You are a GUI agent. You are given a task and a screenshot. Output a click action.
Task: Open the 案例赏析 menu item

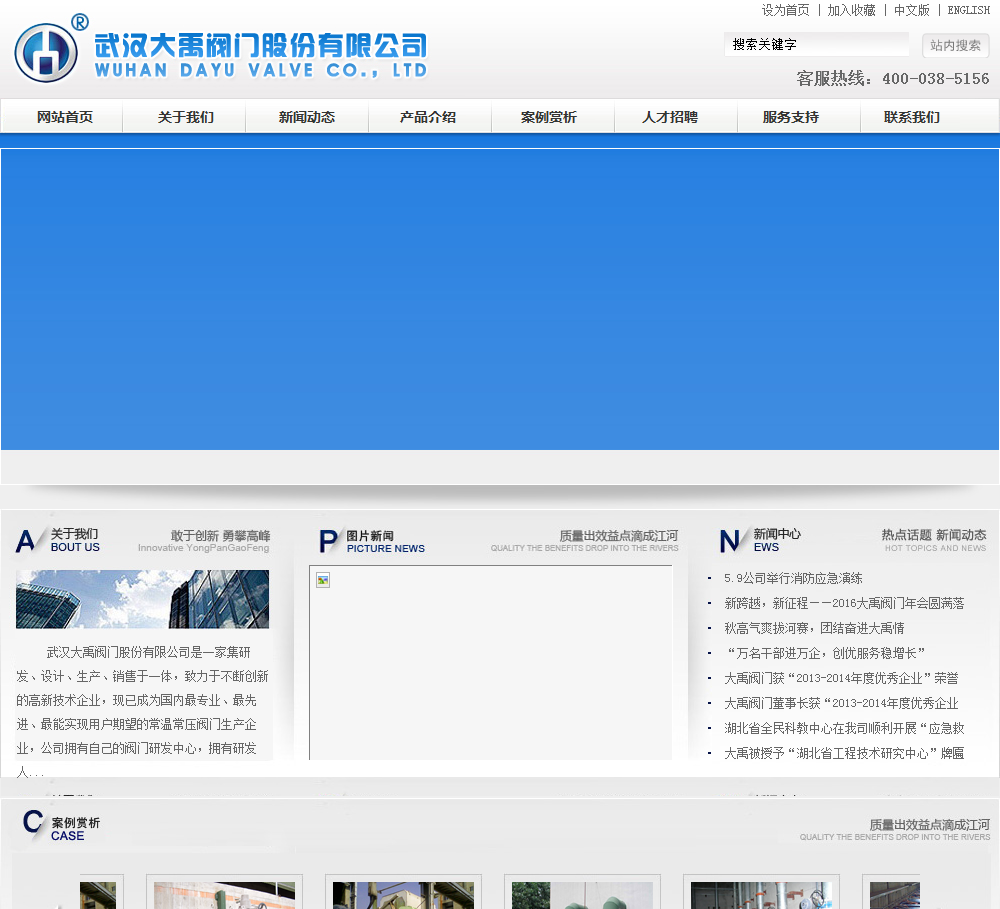click(x=548, y=117)
